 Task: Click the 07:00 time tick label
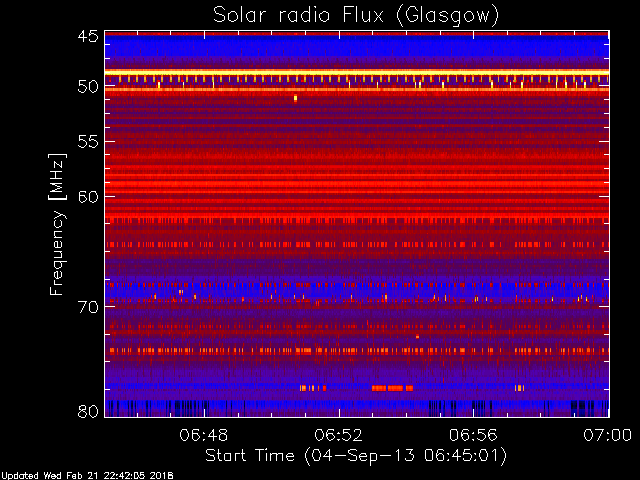pyautogui.click(x=608, y=435)
